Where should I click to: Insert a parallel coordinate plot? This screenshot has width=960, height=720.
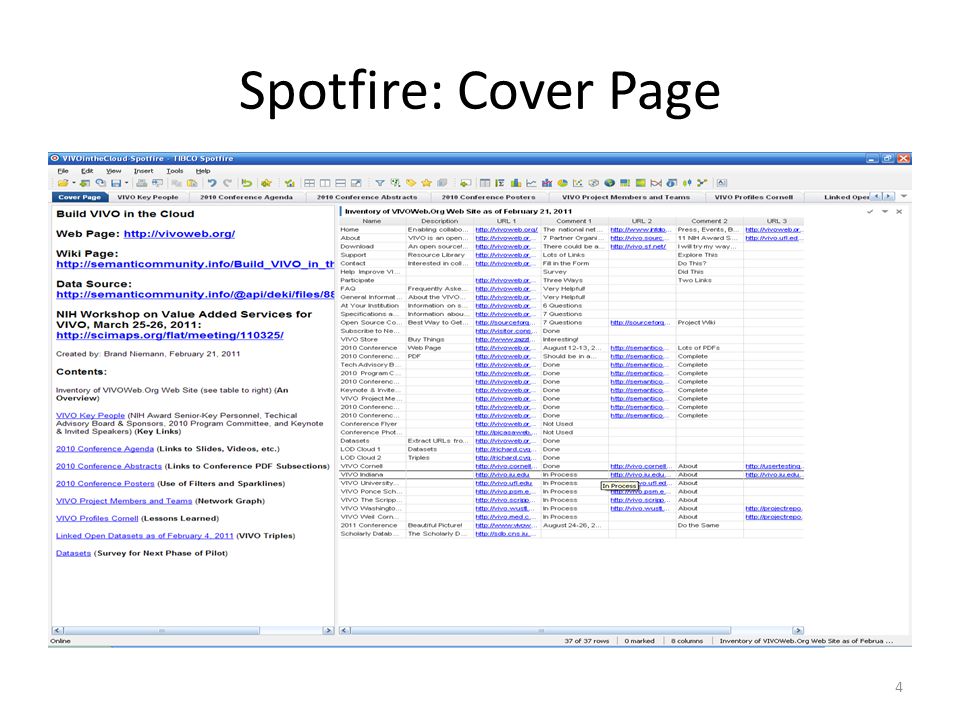(656, 183)
